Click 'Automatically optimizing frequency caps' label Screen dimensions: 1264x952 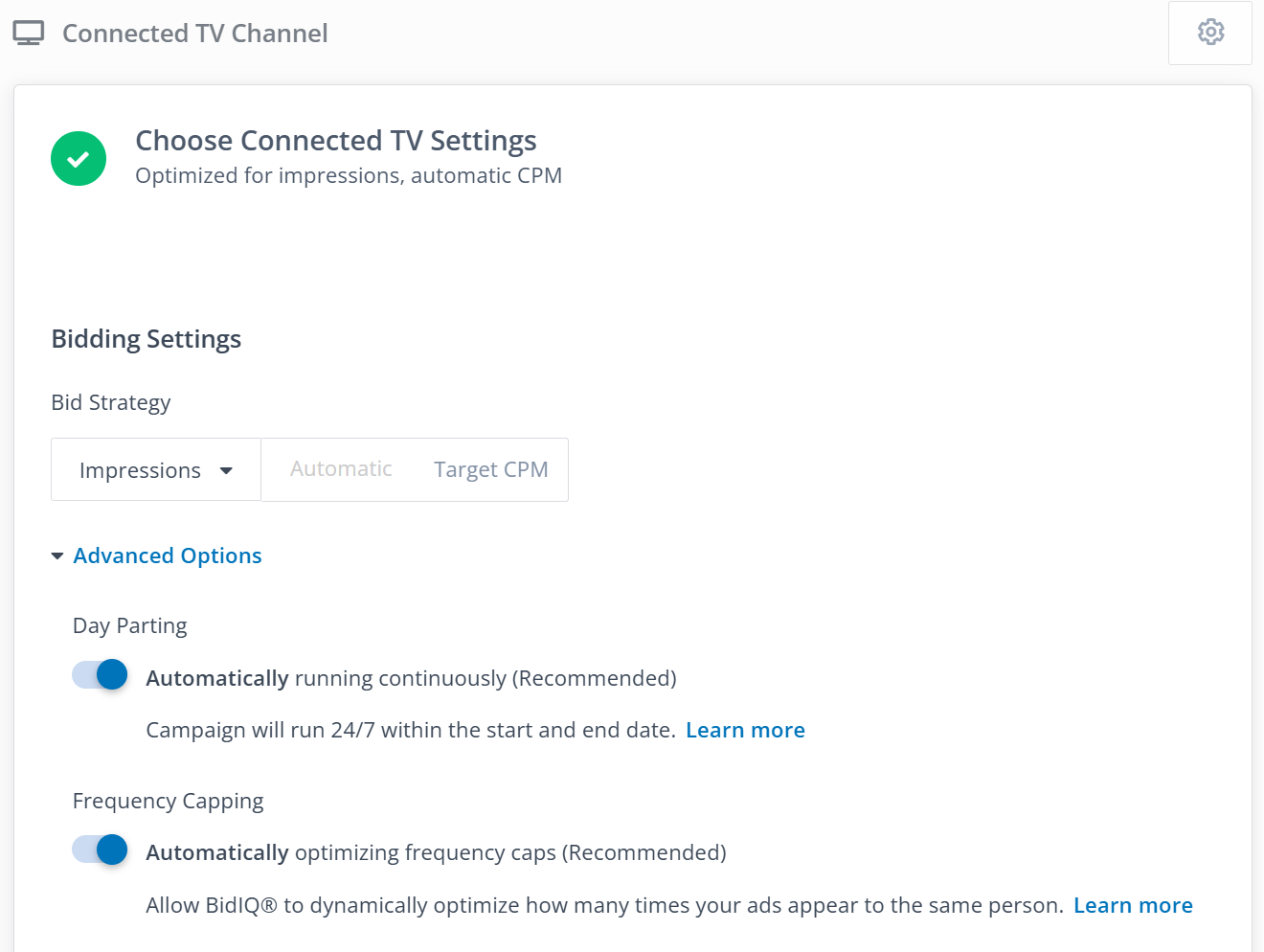pyautogui.click(x=436, y=853)
